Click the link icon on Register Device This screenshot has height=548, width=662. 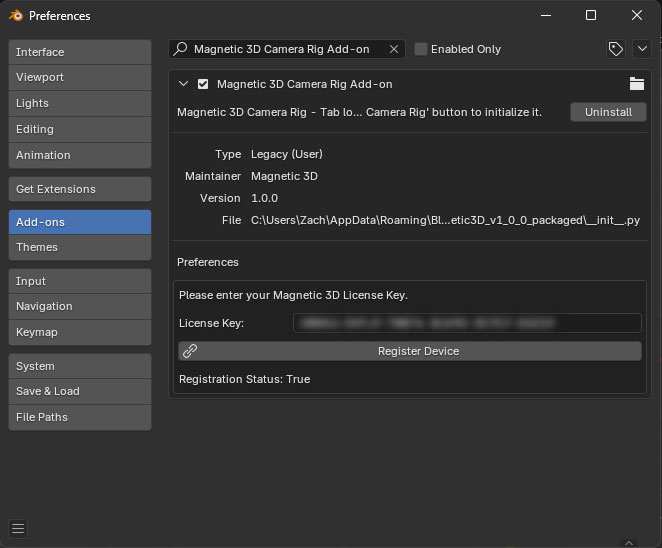pos(190,351)
